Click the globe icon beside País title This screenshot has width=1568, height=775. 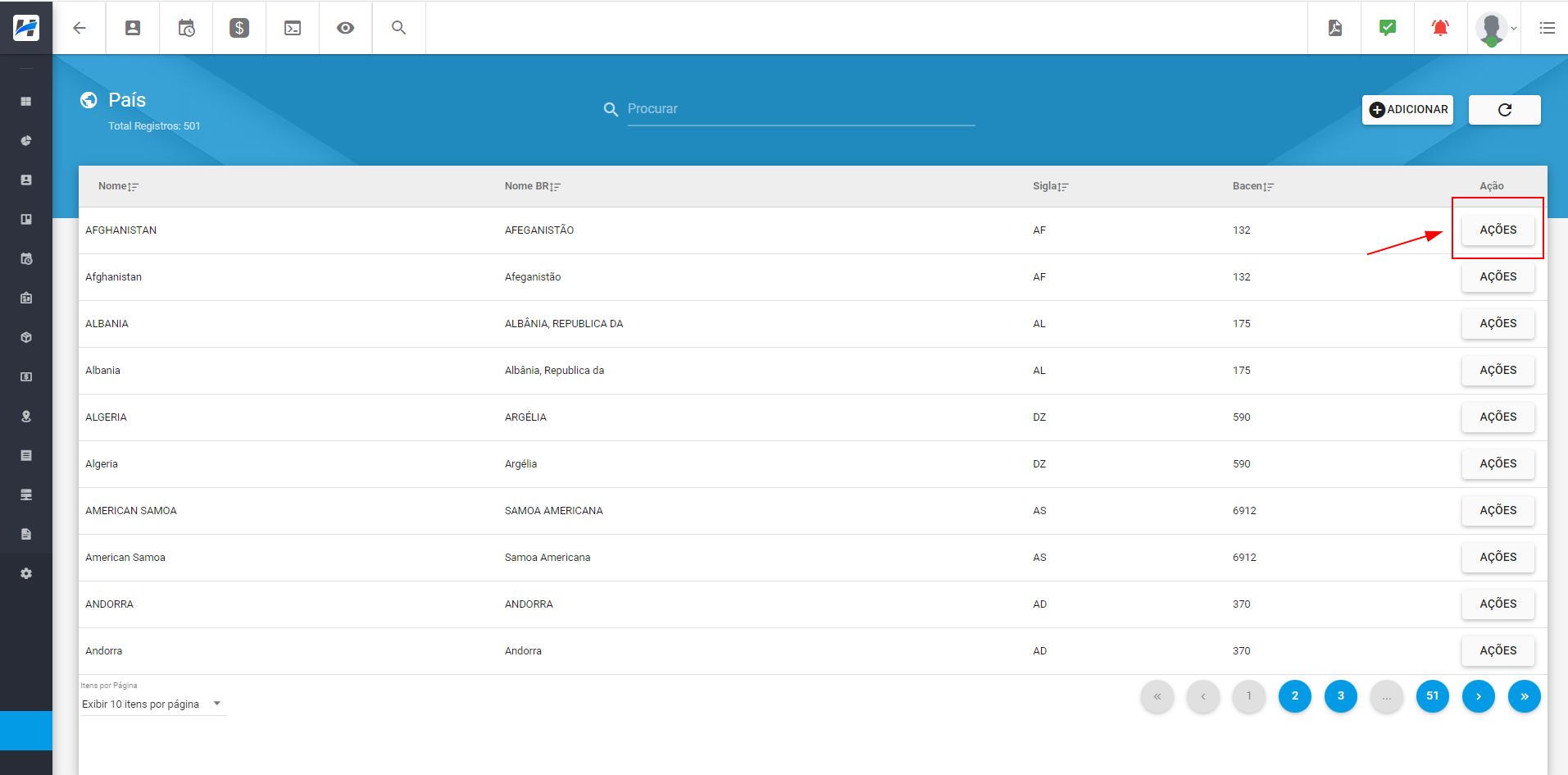point(89,100)
